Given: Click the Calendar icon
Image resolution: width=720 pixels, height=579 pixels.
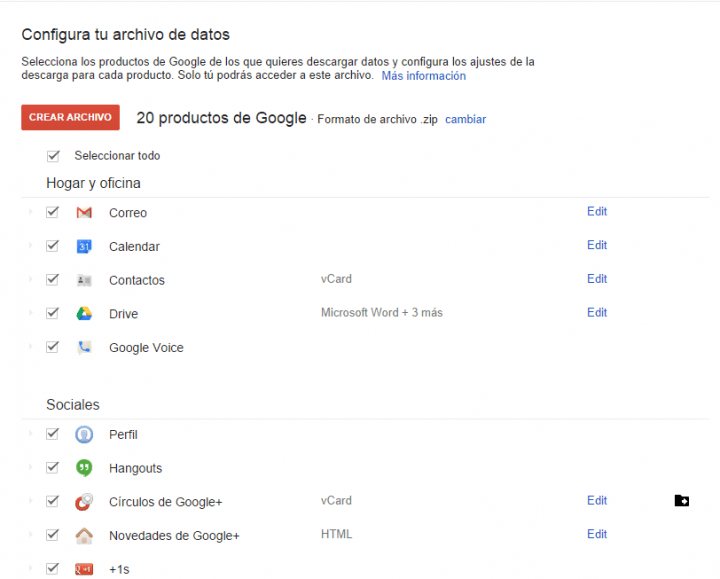Looking at the screenshot, I should point(84,247).
